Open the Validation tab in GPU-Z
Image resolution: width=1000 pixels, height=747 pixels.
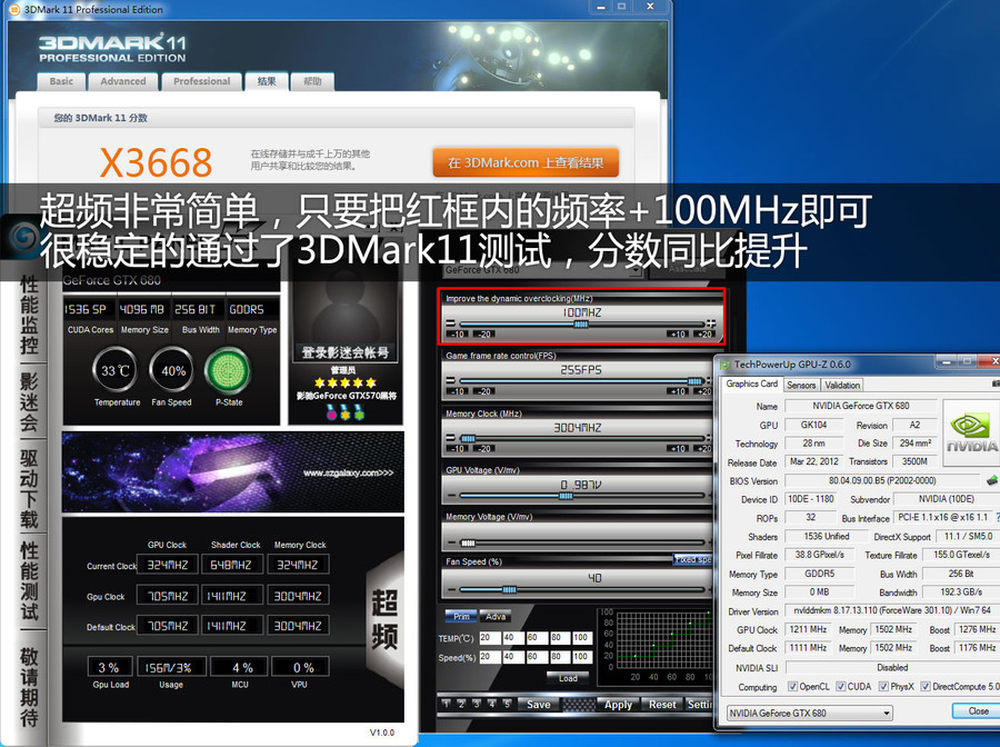[842, 385]
